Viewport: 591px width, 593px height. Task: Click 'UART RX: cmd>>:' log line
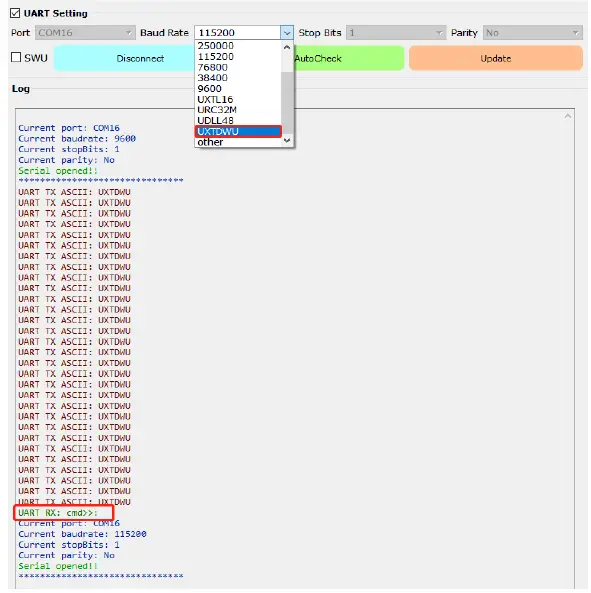tap(58, 513)
